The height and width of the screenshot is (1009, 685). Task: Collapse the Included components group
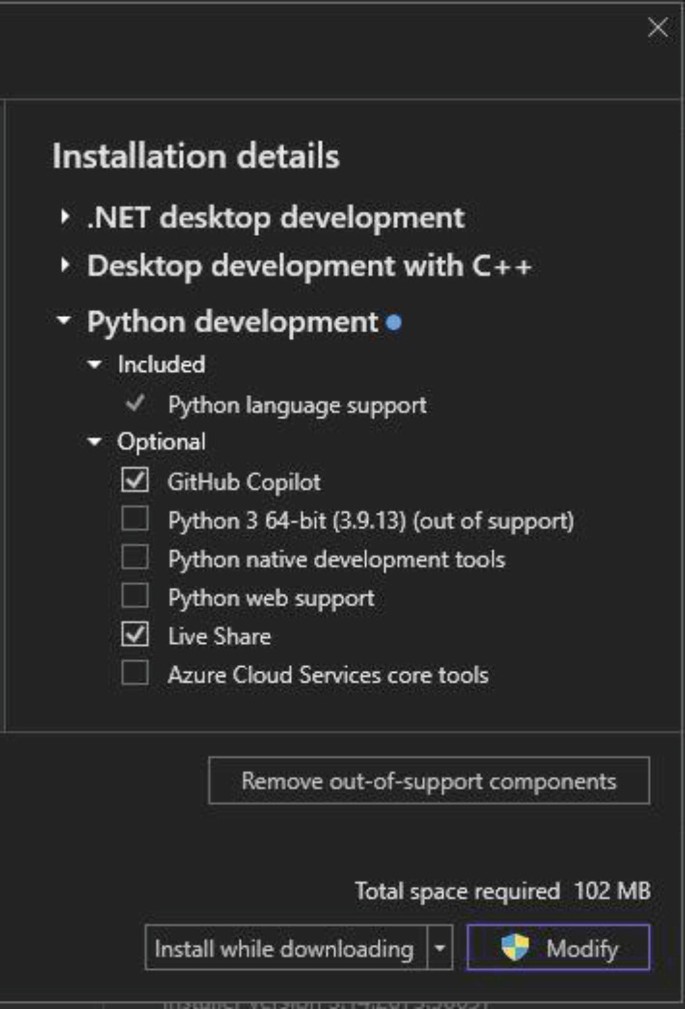95,365
